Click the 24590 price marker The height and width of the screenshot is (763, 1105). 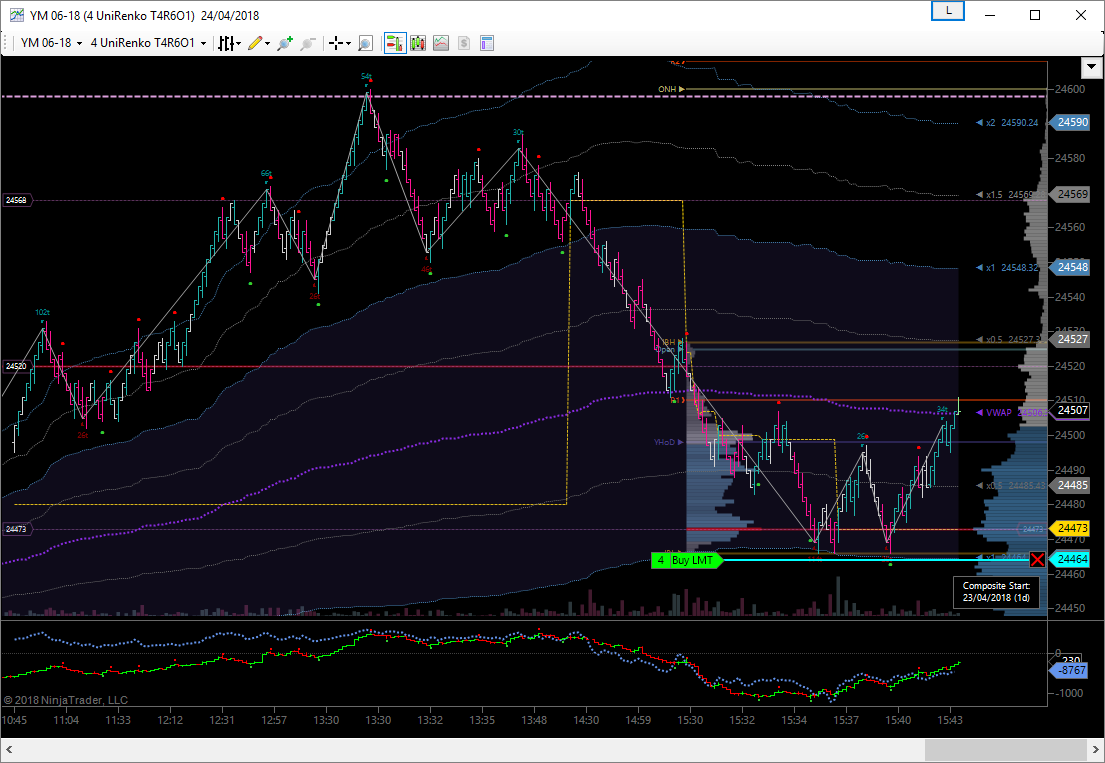click(1069, 123)
